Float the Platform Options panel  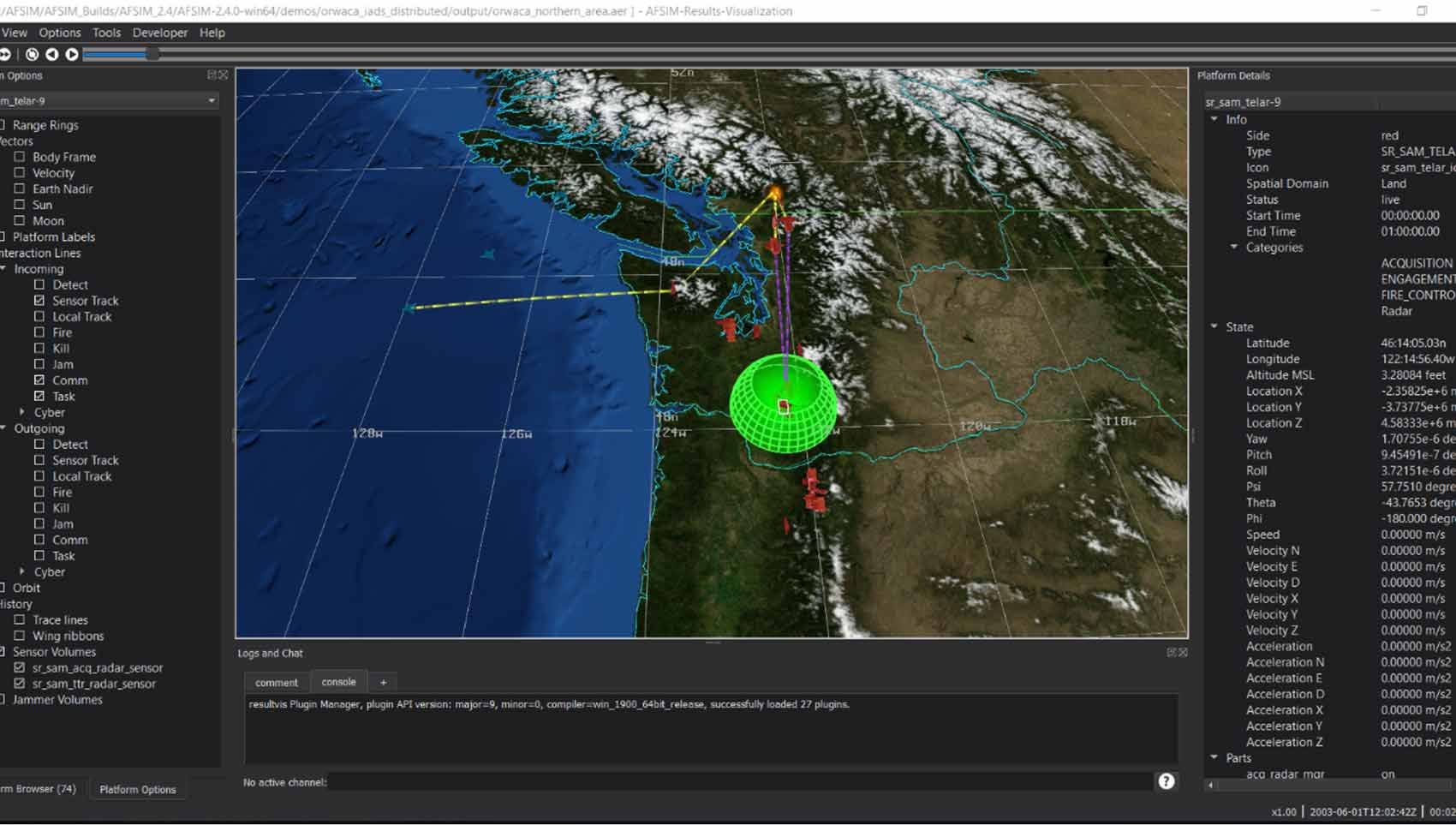point(212,75)
